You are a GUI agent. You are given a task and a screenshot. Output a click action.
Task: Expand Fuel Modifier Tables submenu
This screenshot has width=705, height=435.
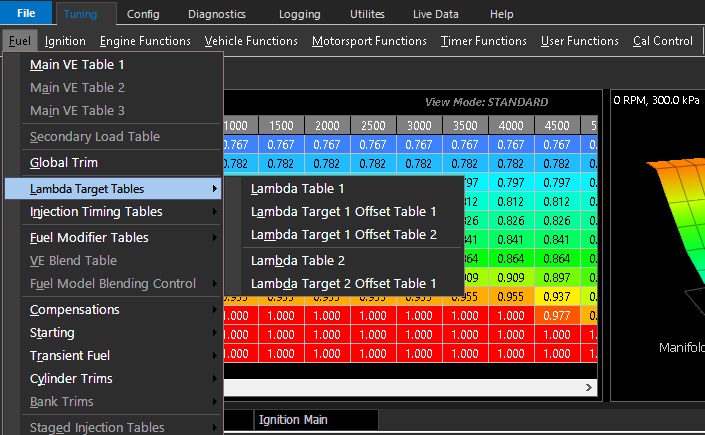[113, 238]
